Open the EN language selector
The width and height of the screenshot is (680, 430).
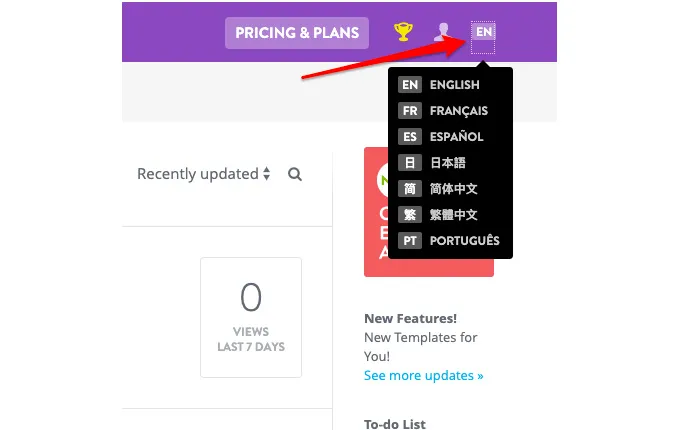(484, 32)
